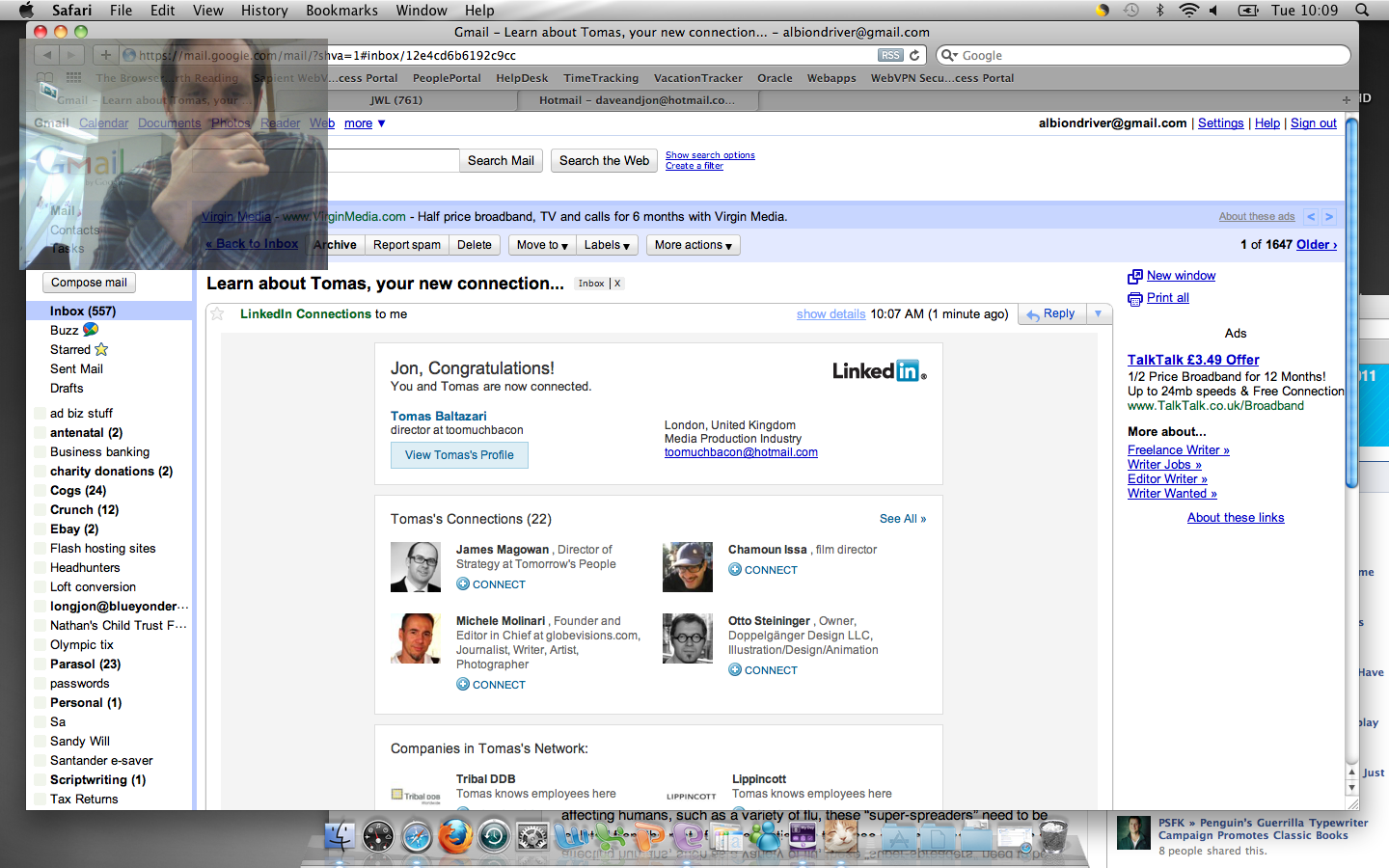Screen dimensions: 1389x868
Task: Click Back to Inbox link
Action: (252, 244)
